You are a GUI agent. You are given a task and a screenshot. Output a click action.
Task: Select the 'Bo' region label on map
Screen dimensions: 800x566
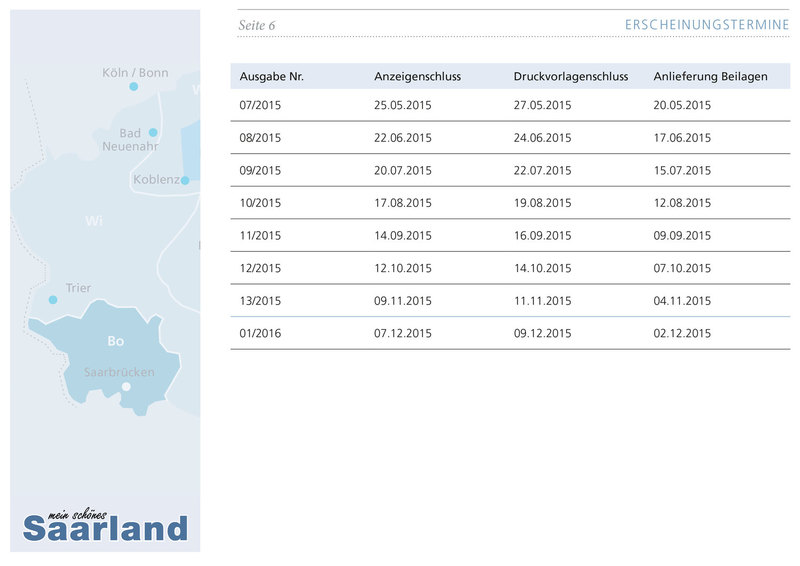tap(116, 341)
